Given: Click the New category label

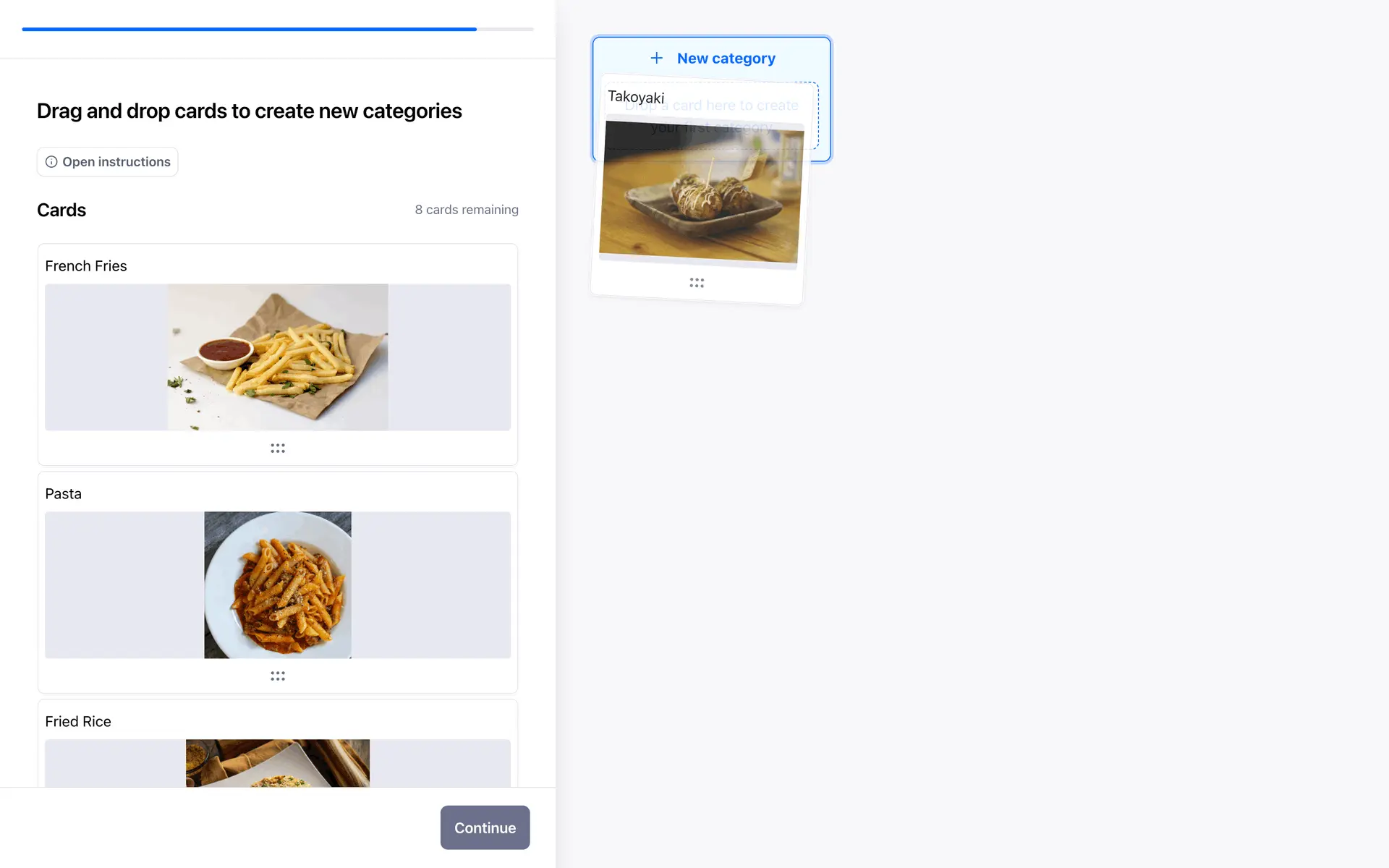Looking at the screenshot, I should (x=726, y=59).
